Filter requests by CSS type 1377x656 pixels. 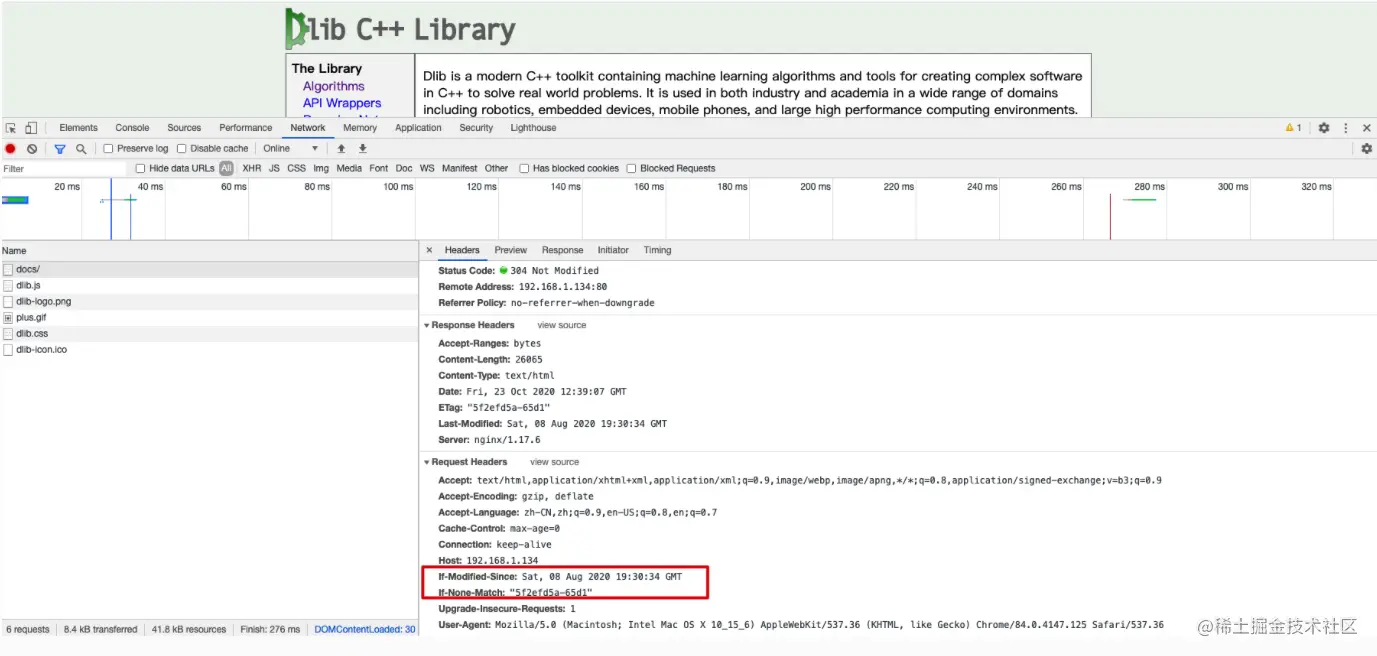(x=296, y=168)
